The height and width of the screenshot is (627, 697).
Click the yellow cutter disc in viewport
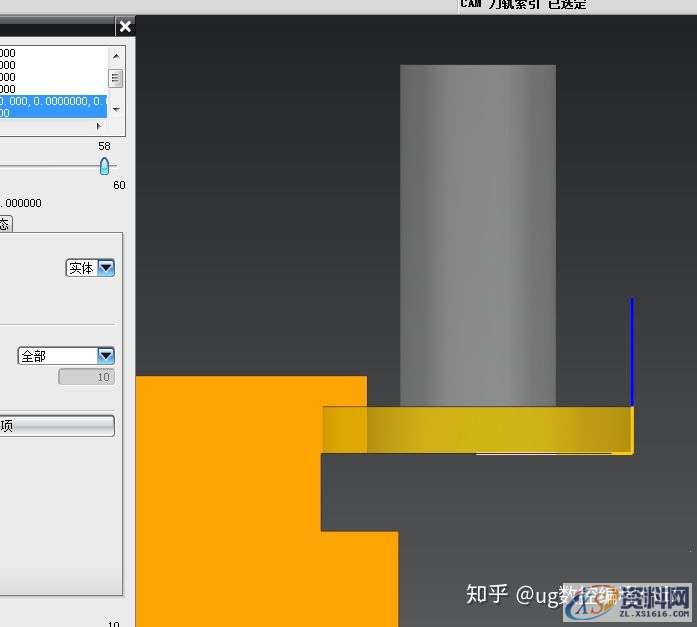pos(477,429)
